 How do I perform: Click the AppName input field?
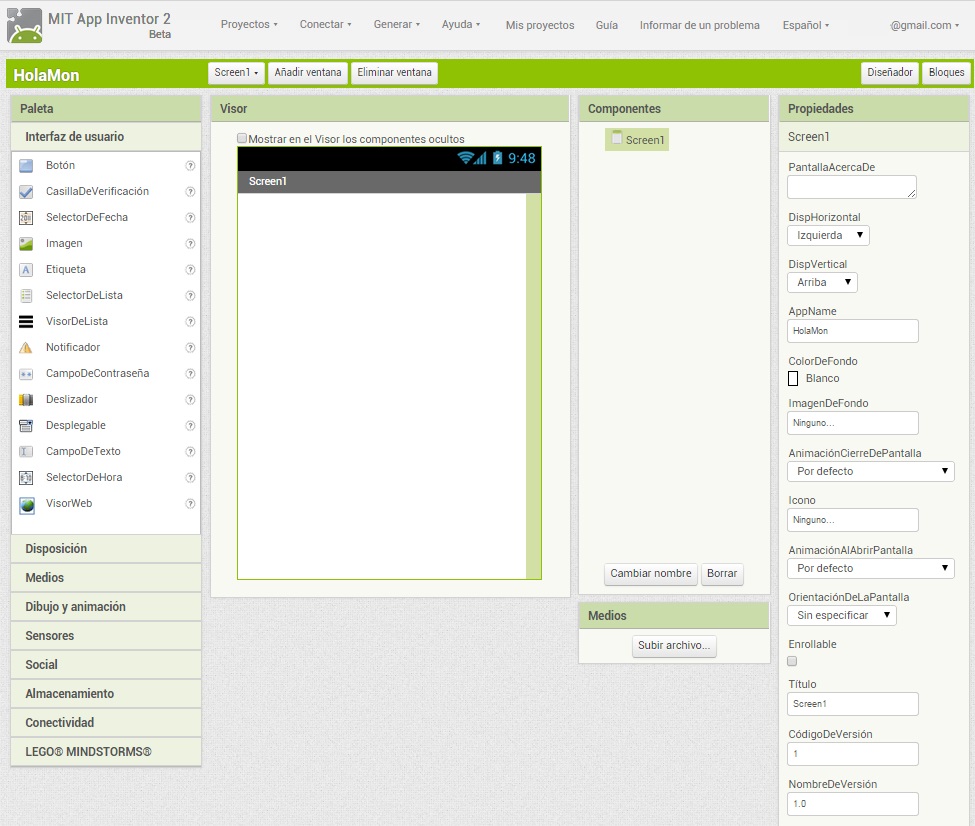(x=853, y=331)
